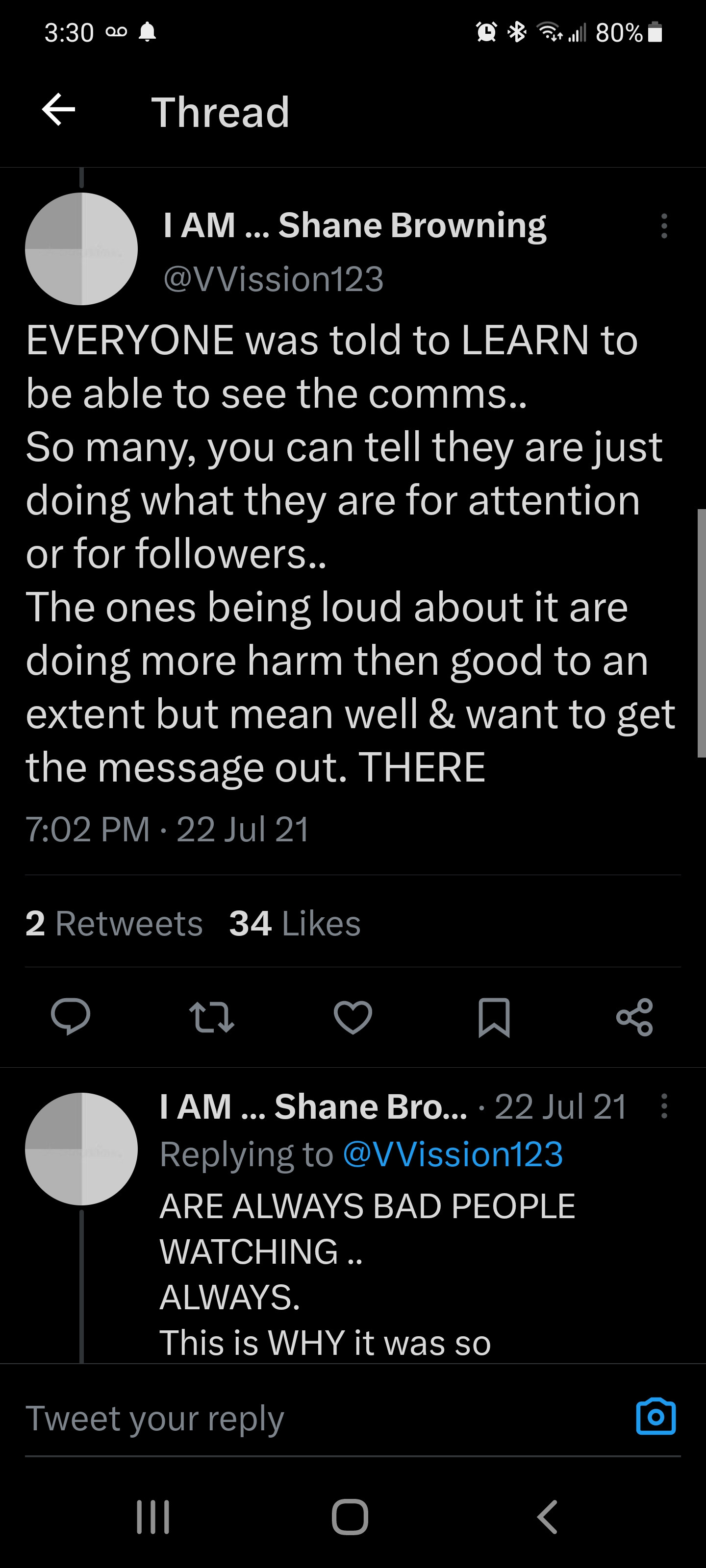View the 2 Retweets list
706x1568 pixels.
(114, 923)
